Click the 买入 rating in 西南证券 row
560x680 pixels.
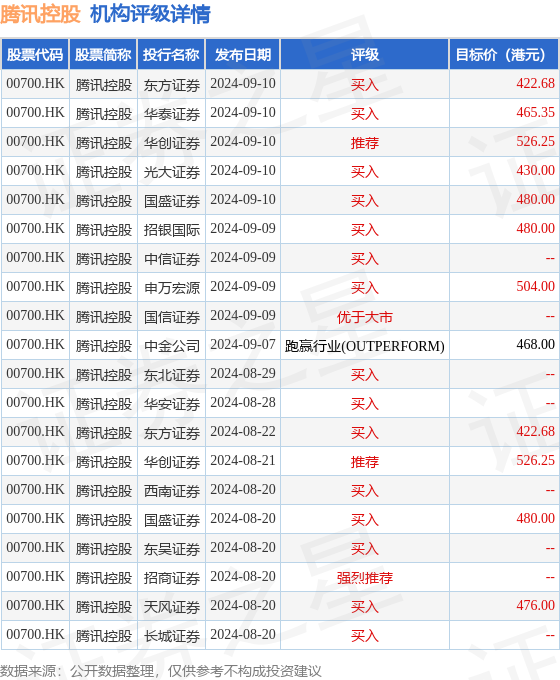[x=365, y=491]
